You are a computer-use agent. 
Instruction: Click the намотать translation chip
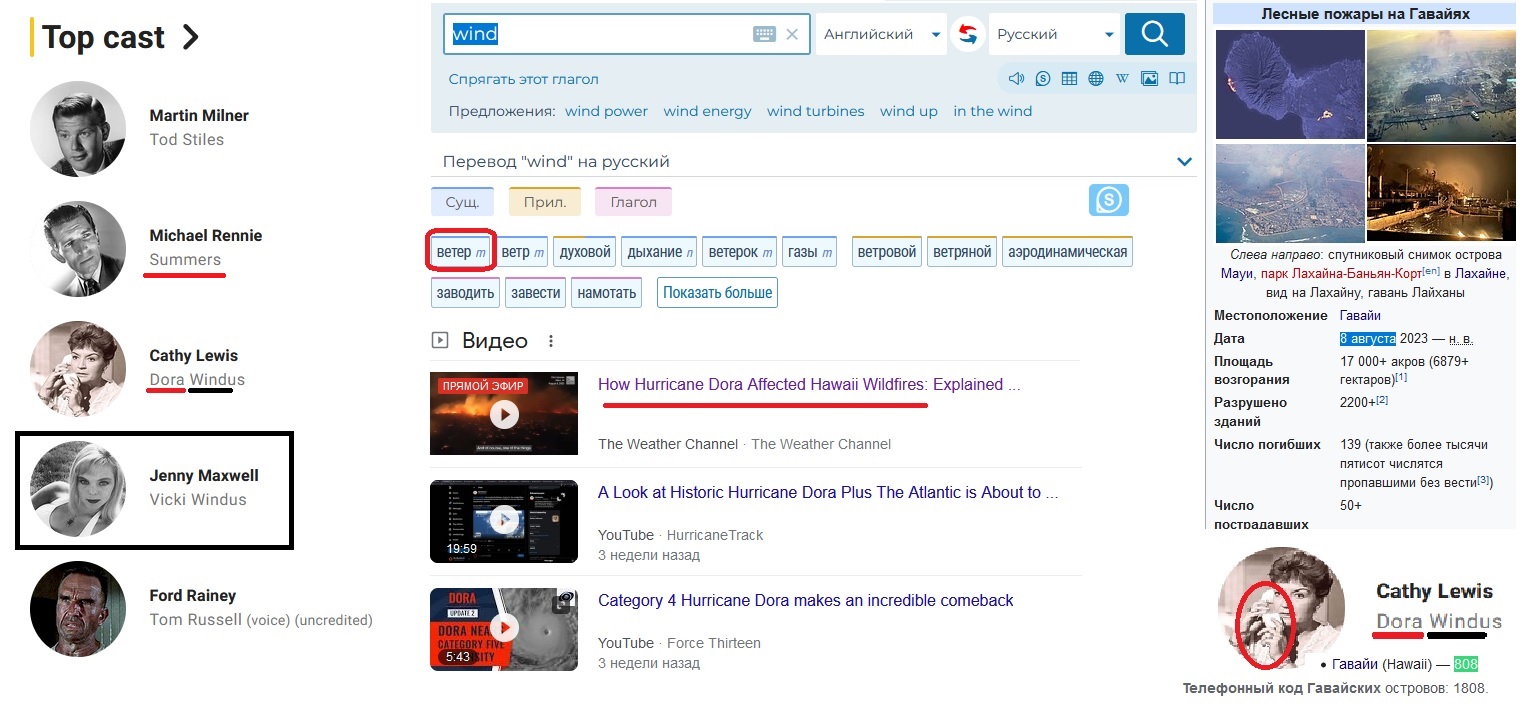coord(607,293)
